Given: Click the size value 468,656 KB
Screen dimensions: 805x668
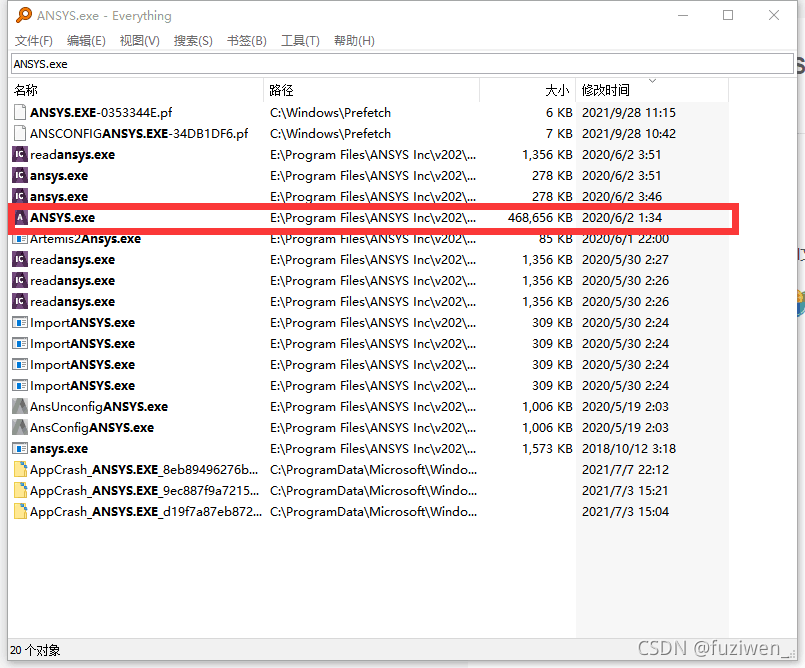Looking at the screenshot, I should point(540,217).
